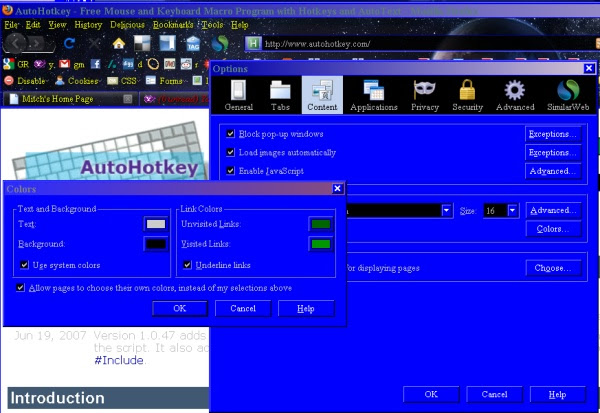Image resolution: width=600 pixels, height=413 pixels.
Task: Open the Tabs options pane
Action: coord(280,95)
